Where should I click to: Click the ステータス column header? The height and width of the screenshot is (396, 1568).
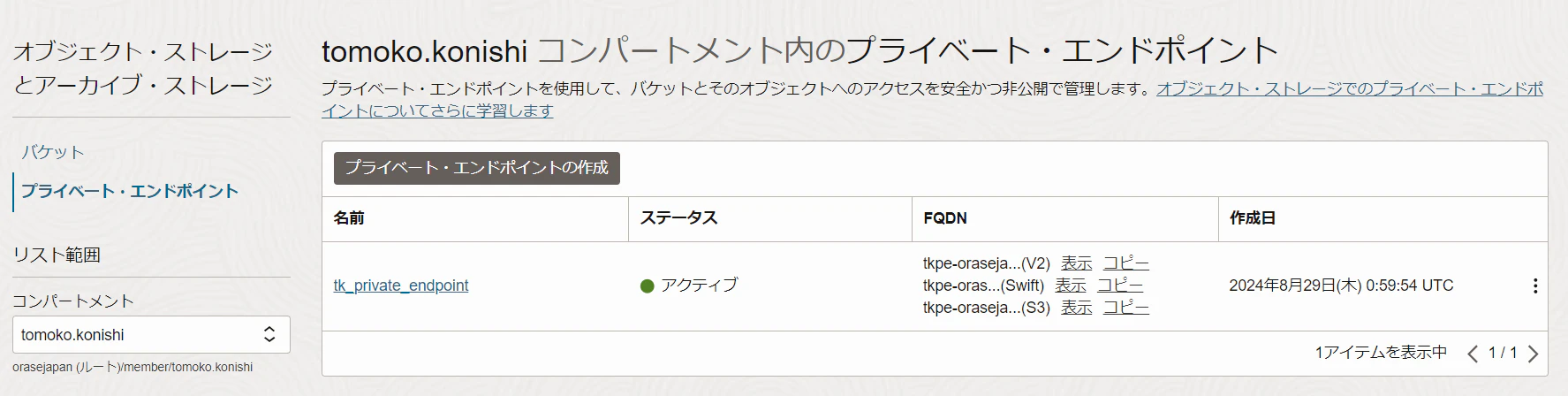point(678,218)
